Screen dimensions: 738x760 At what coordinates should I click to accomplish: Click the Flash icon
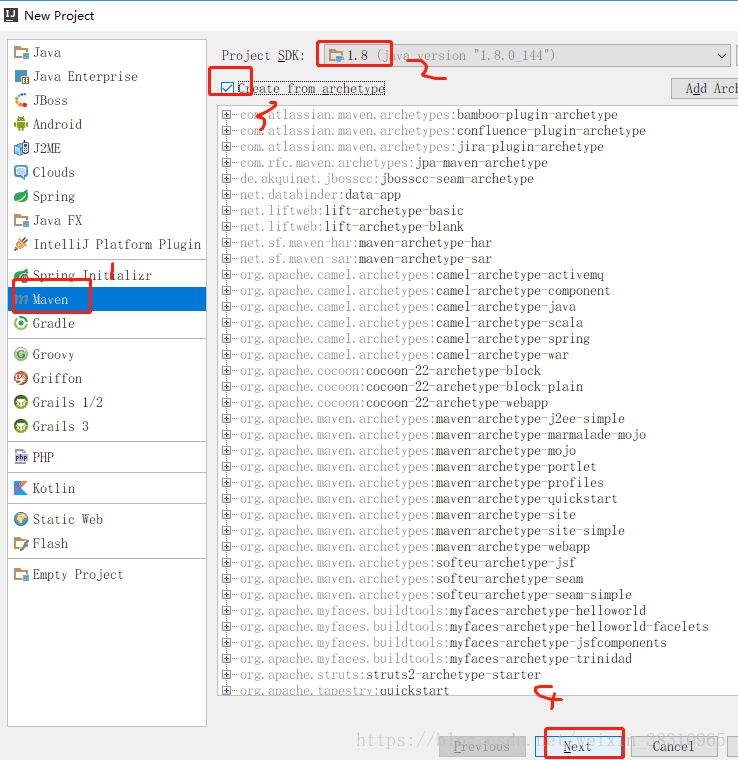point(21,543)
